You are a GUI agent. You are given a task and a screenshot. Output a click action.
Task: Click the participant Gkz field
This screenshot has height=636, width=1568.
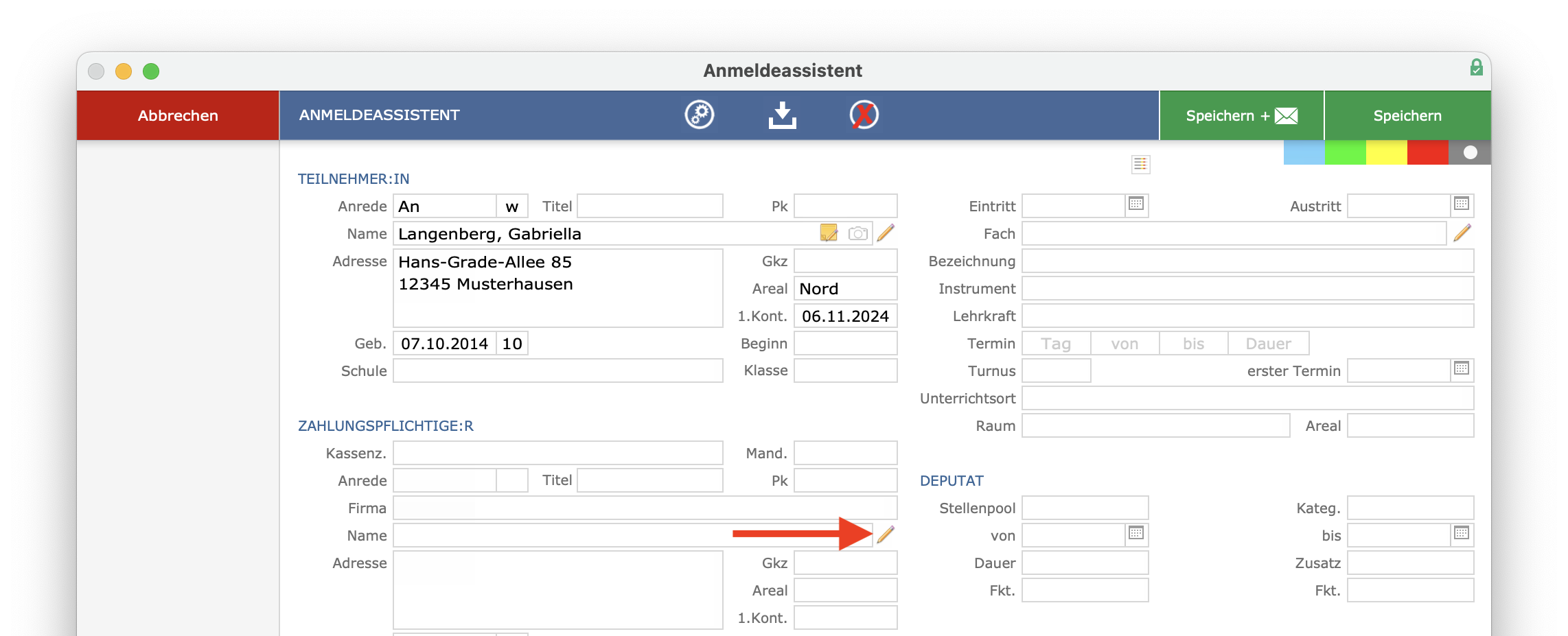click(x=845, y=261)
